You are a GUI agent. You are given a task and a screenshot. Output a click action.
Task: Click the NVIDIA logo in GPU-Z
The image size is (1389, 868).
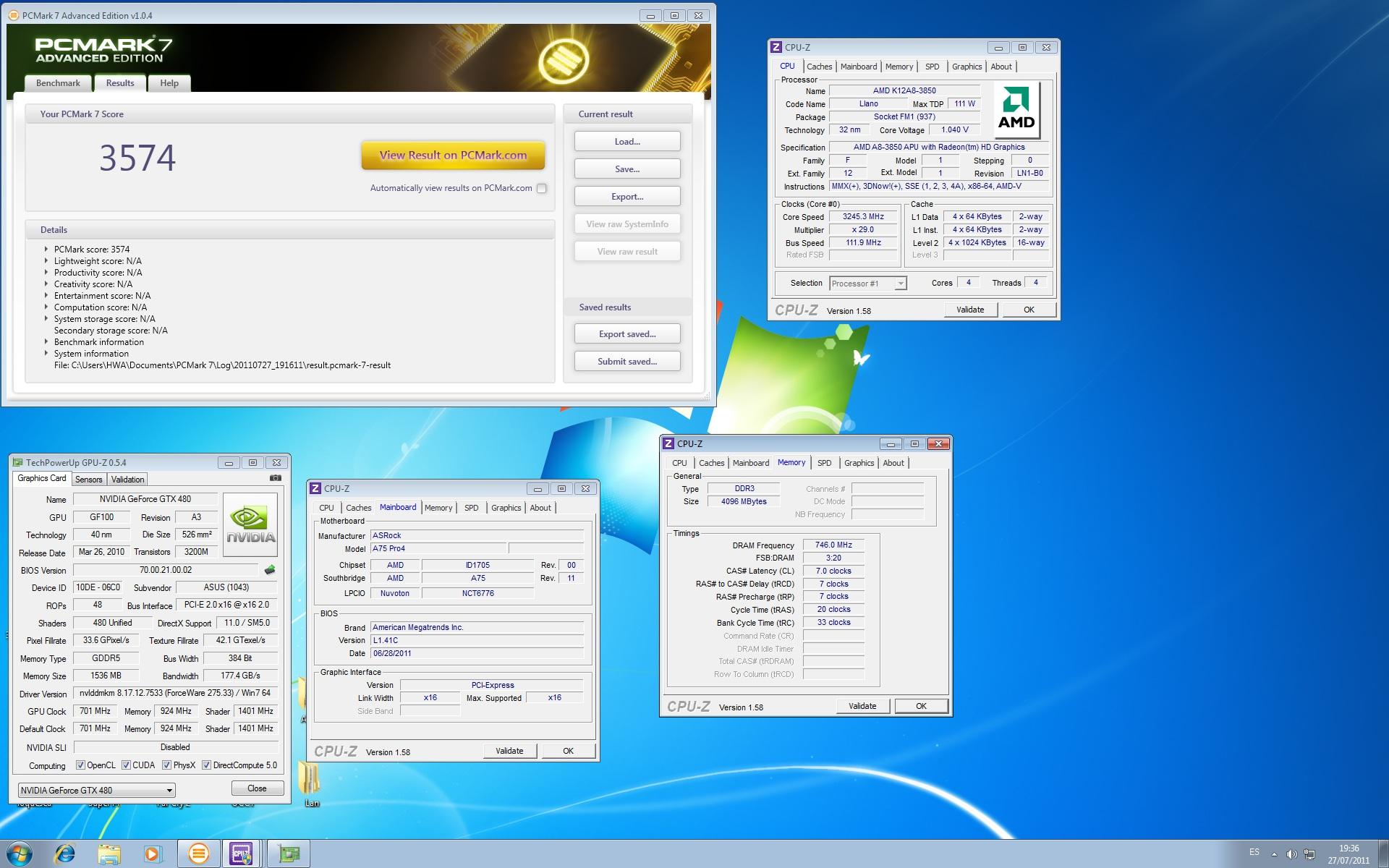click(250, 524)
